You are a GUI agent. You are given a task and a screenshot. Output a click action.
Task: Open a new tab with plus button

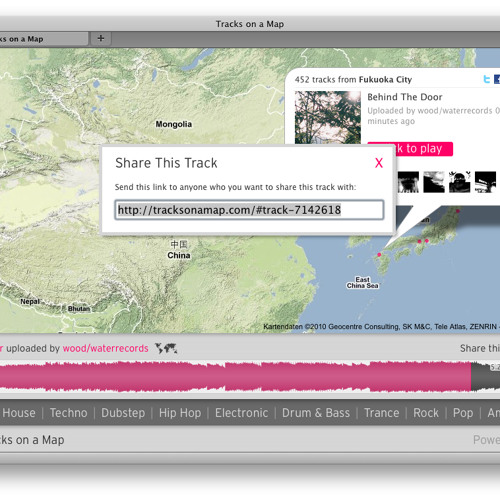point(101,39)
